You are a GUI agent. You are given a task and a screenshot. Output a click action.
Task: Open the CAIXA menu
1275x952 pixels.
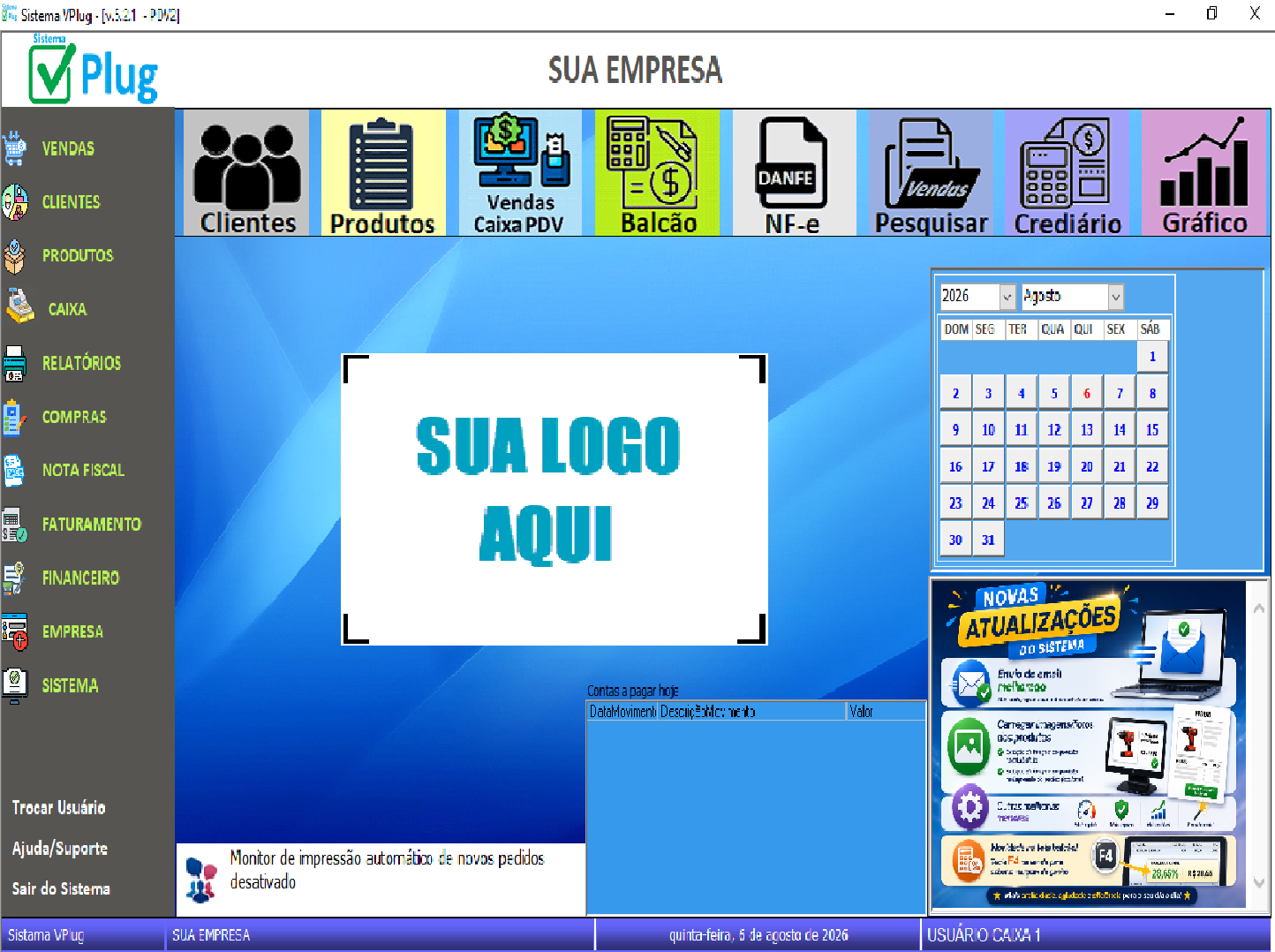[x=67, y=309]
